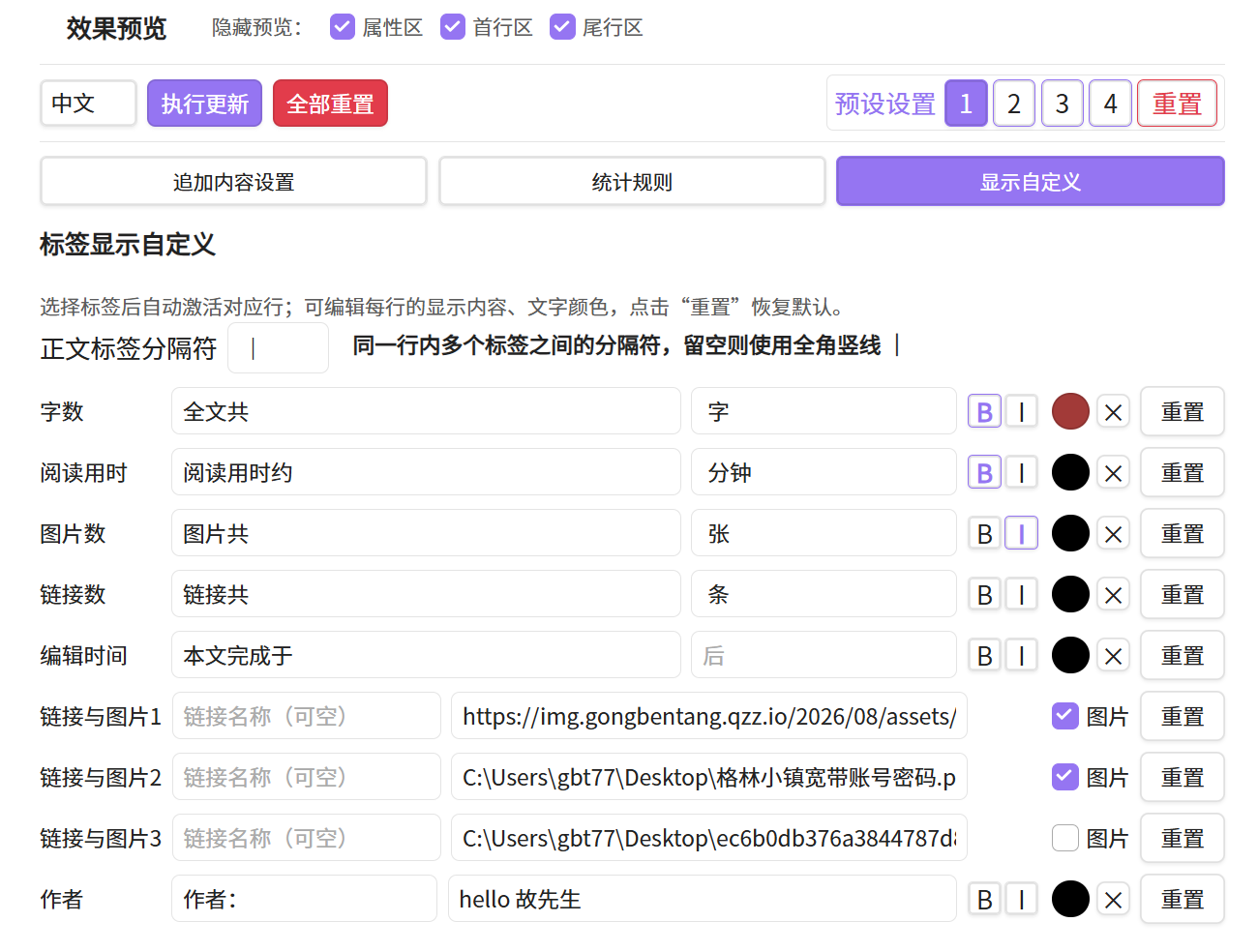The width and height of the screenshot is (1258, 952).
Task: Clear color for 链接数 row
Action: pyautogui.click(x=1114, y=595)
